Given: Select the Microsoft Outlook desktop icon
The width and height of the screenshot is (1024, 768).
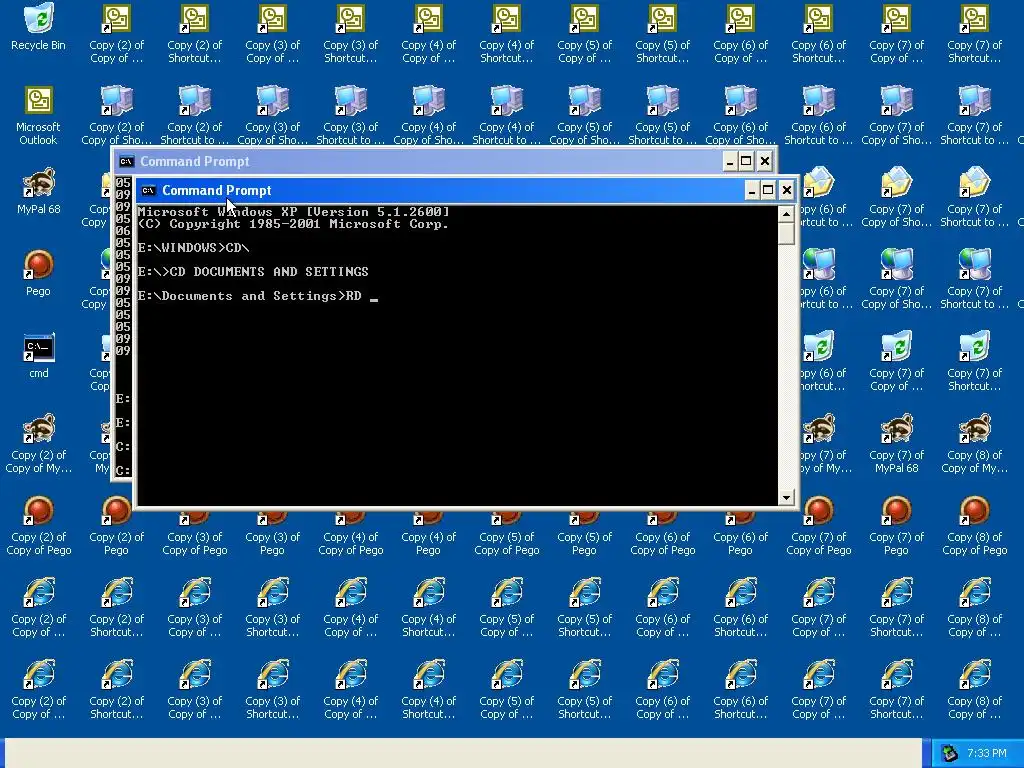Looking at the screenshot, I should click(38, 116).
